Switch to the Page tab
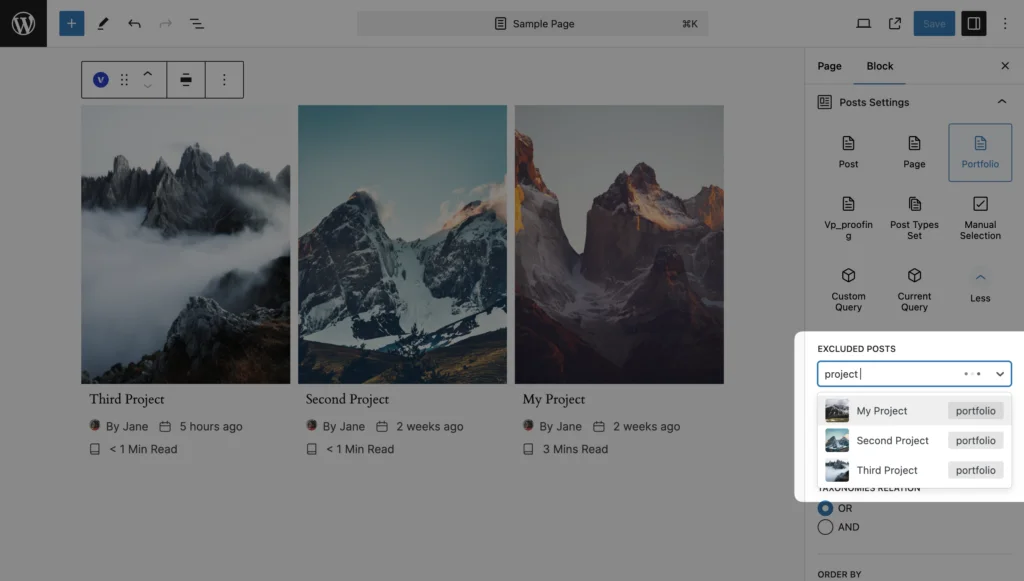1024x581 pixels. click(x=829, y=66)
